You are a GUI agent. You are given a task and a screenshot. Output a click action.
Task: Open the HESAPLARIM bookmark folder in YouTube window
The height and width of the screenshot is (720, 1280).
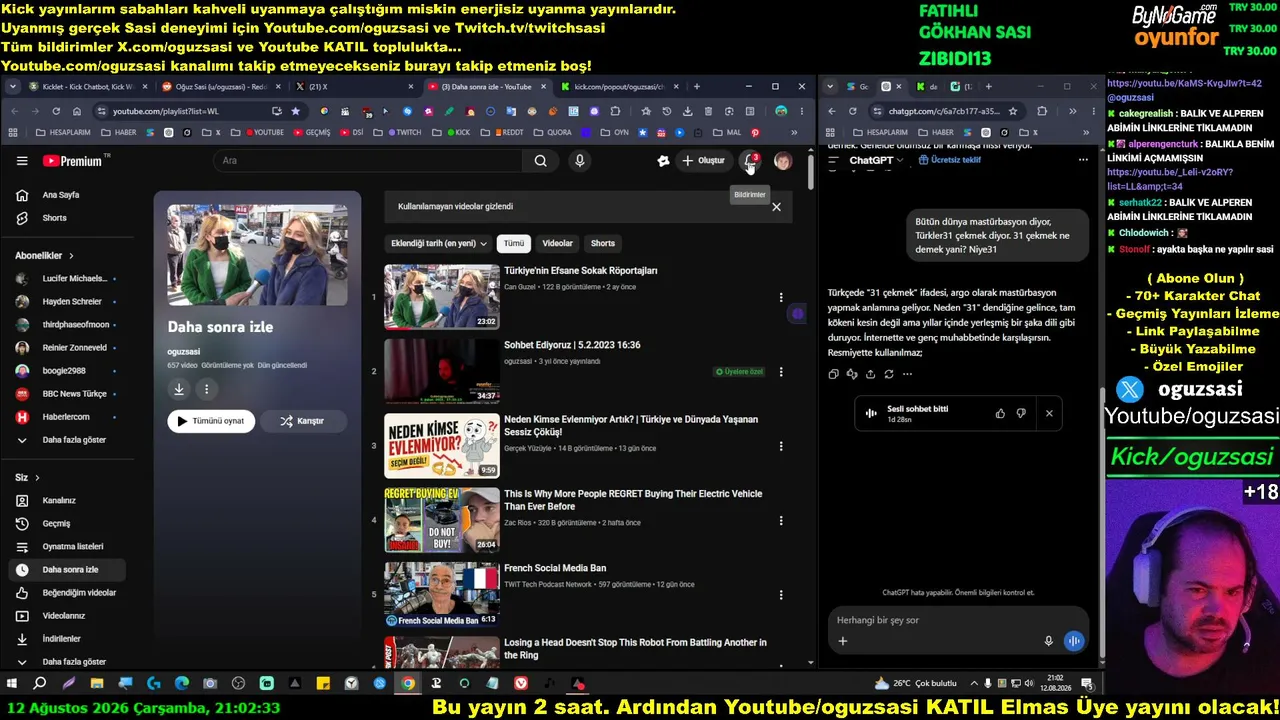coord(62,132)
